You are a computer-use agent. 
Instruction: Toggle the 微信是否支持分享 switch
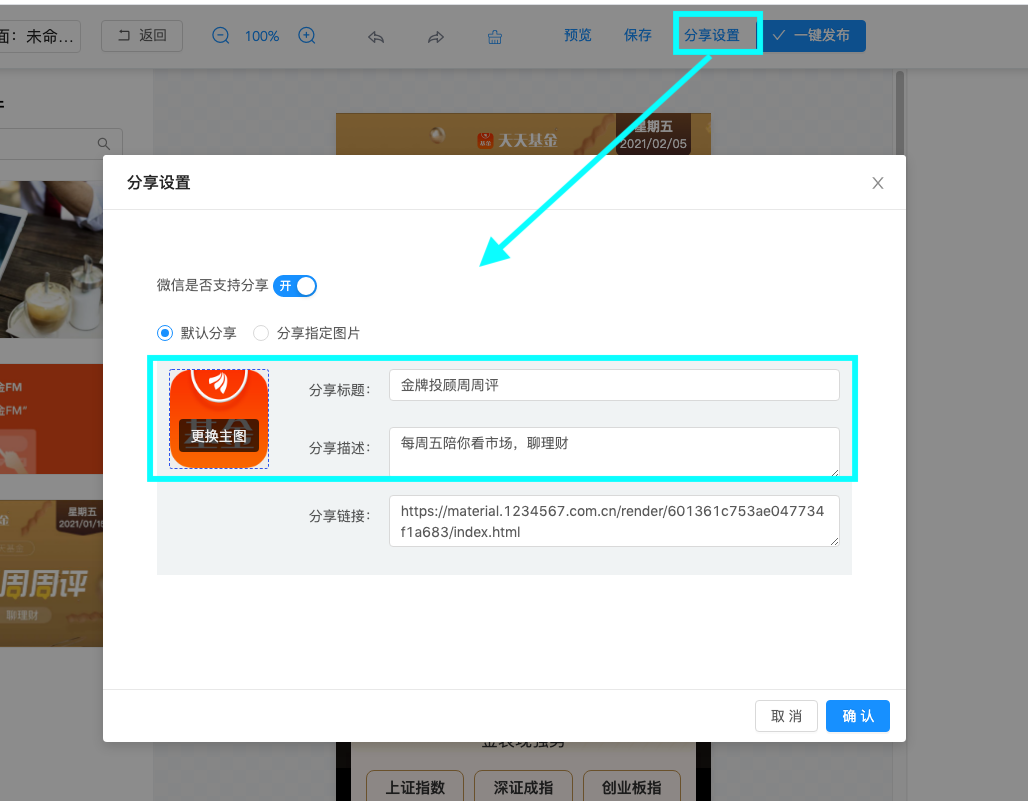[x=295, y=286]
